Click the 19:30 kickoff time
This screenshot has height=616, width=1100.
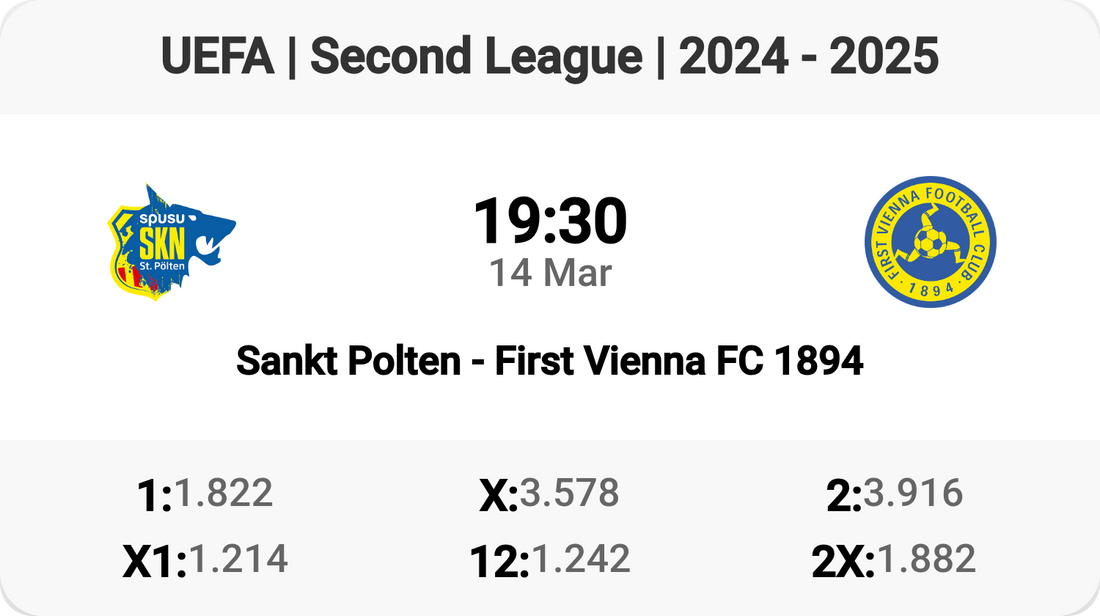[x=549, y=221]
